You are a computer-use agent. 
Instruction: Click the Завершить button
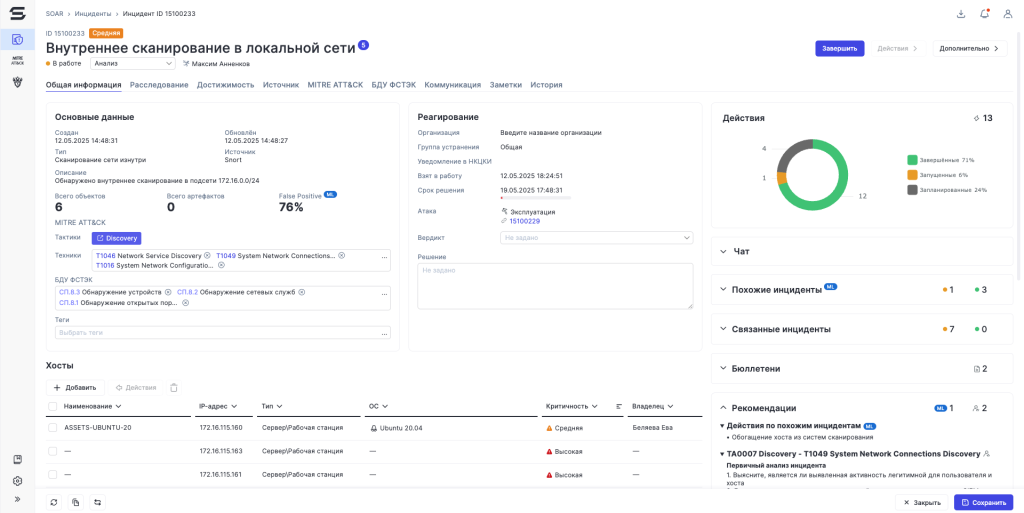pyautogui.click(x=839, y=48)
